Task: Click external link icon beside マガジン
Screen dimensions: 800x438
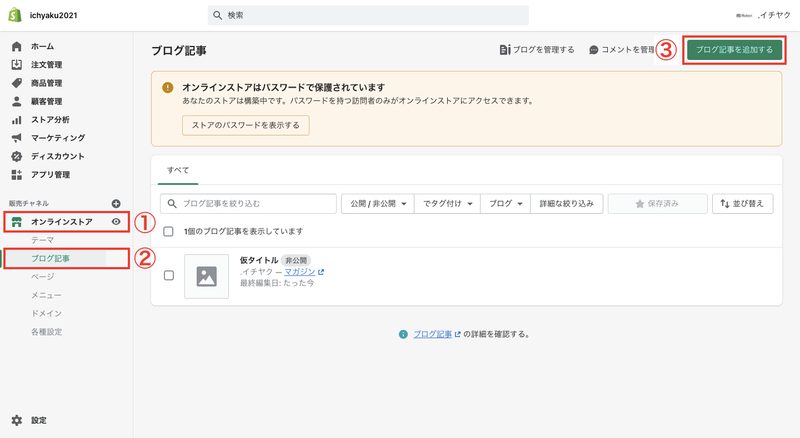Action: (320, 272)
